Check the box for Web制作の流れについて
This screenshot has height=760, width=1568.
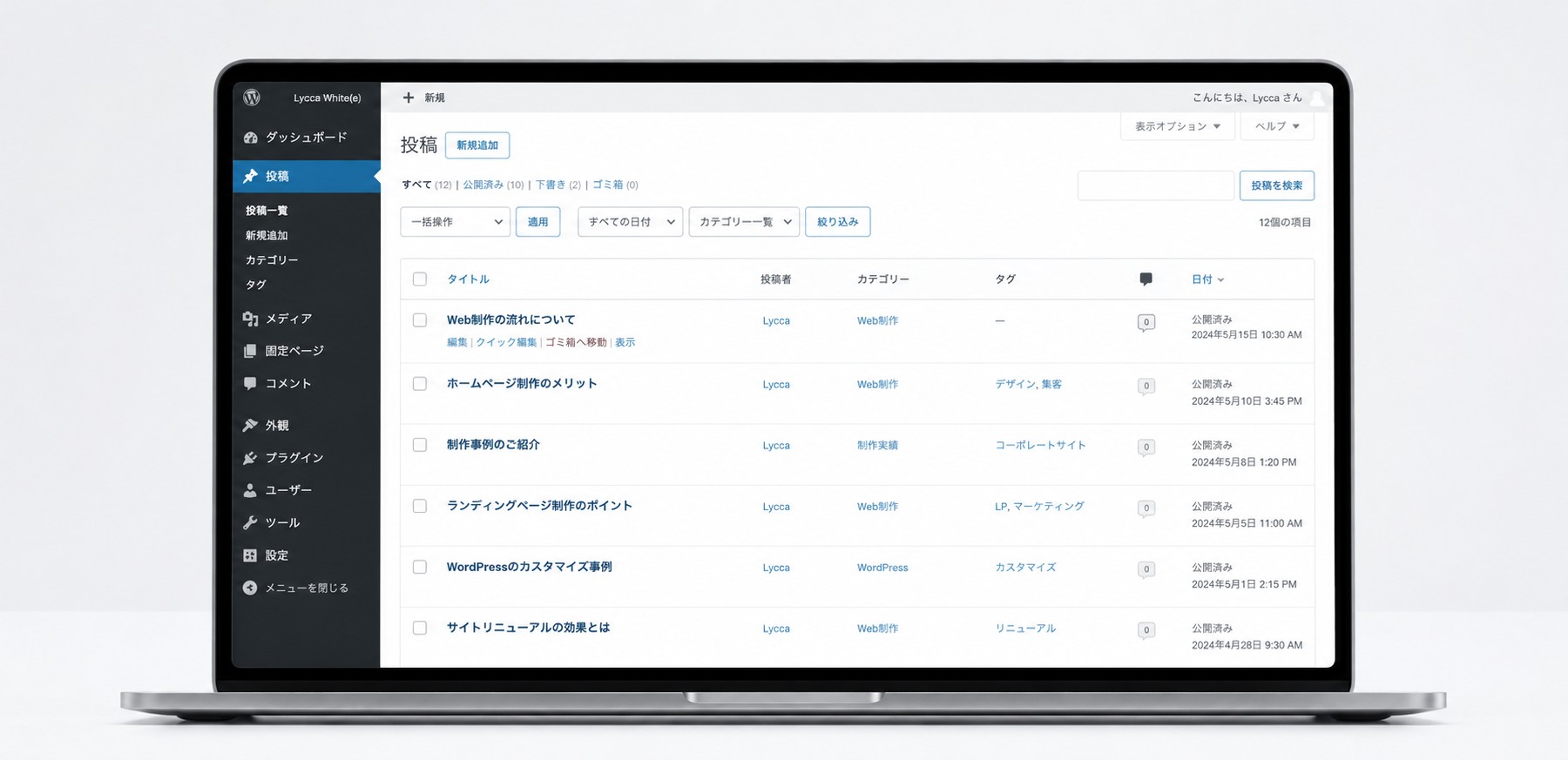point(420,320)
